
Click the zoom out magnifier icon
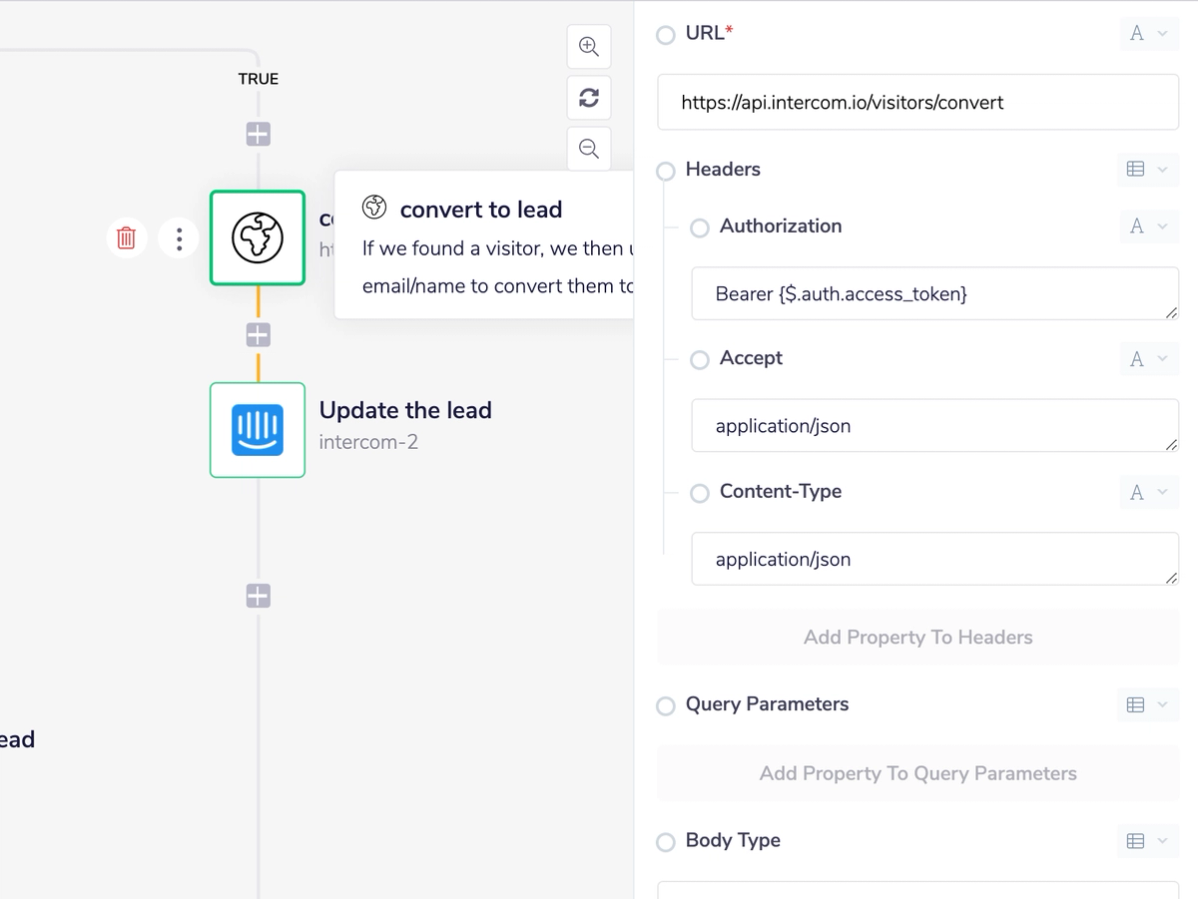pyautogui.click(x=589, y=149)
